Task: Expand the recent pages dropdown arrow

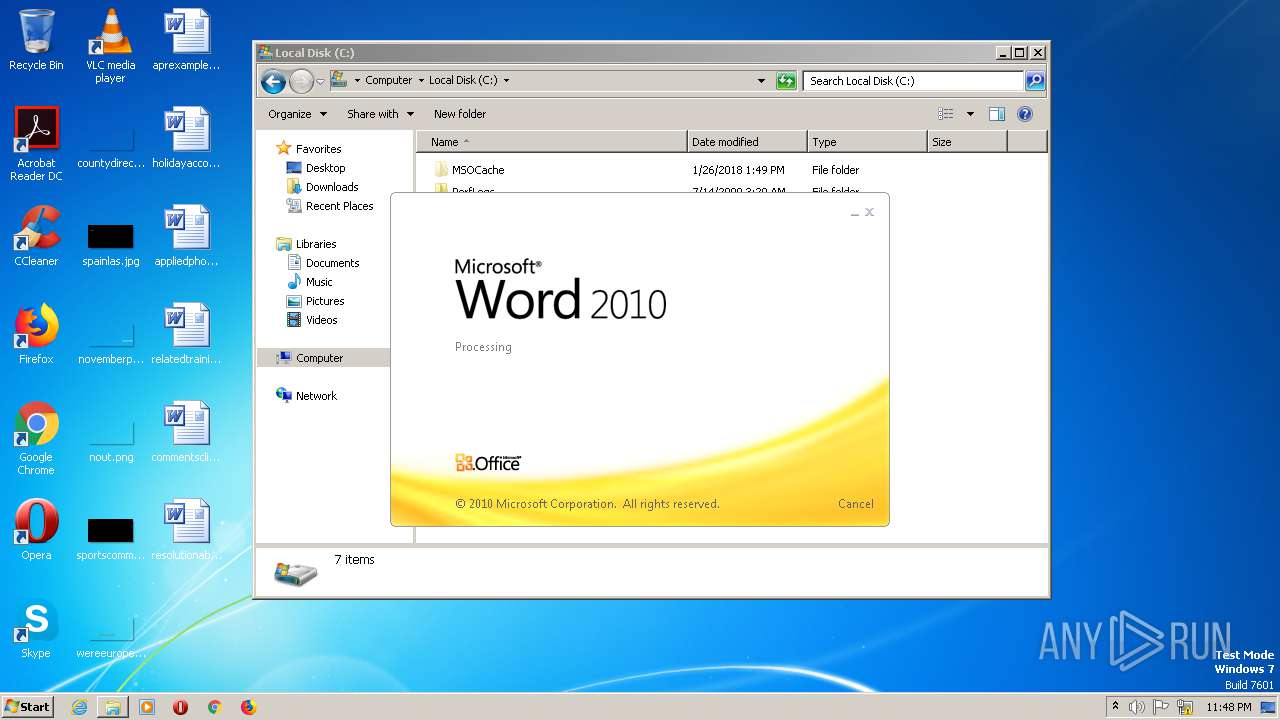Action: (x=320, y=81)
